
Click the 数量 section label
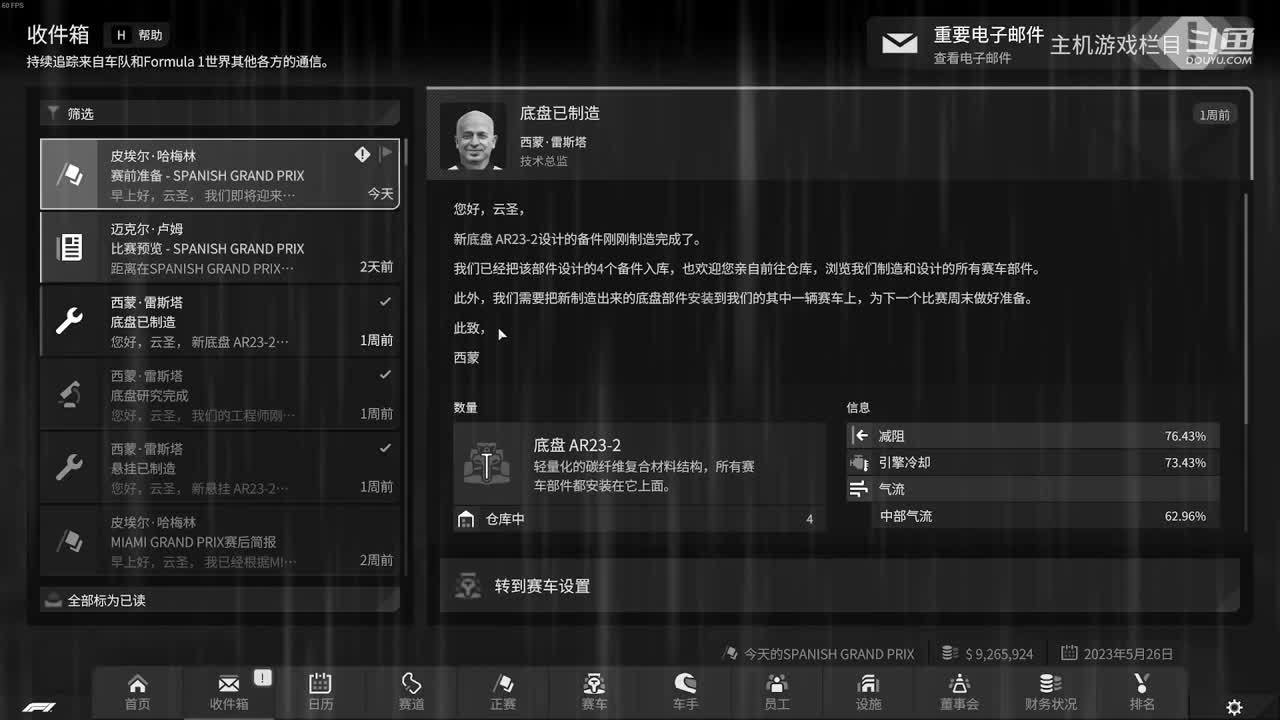pos(466,408)
